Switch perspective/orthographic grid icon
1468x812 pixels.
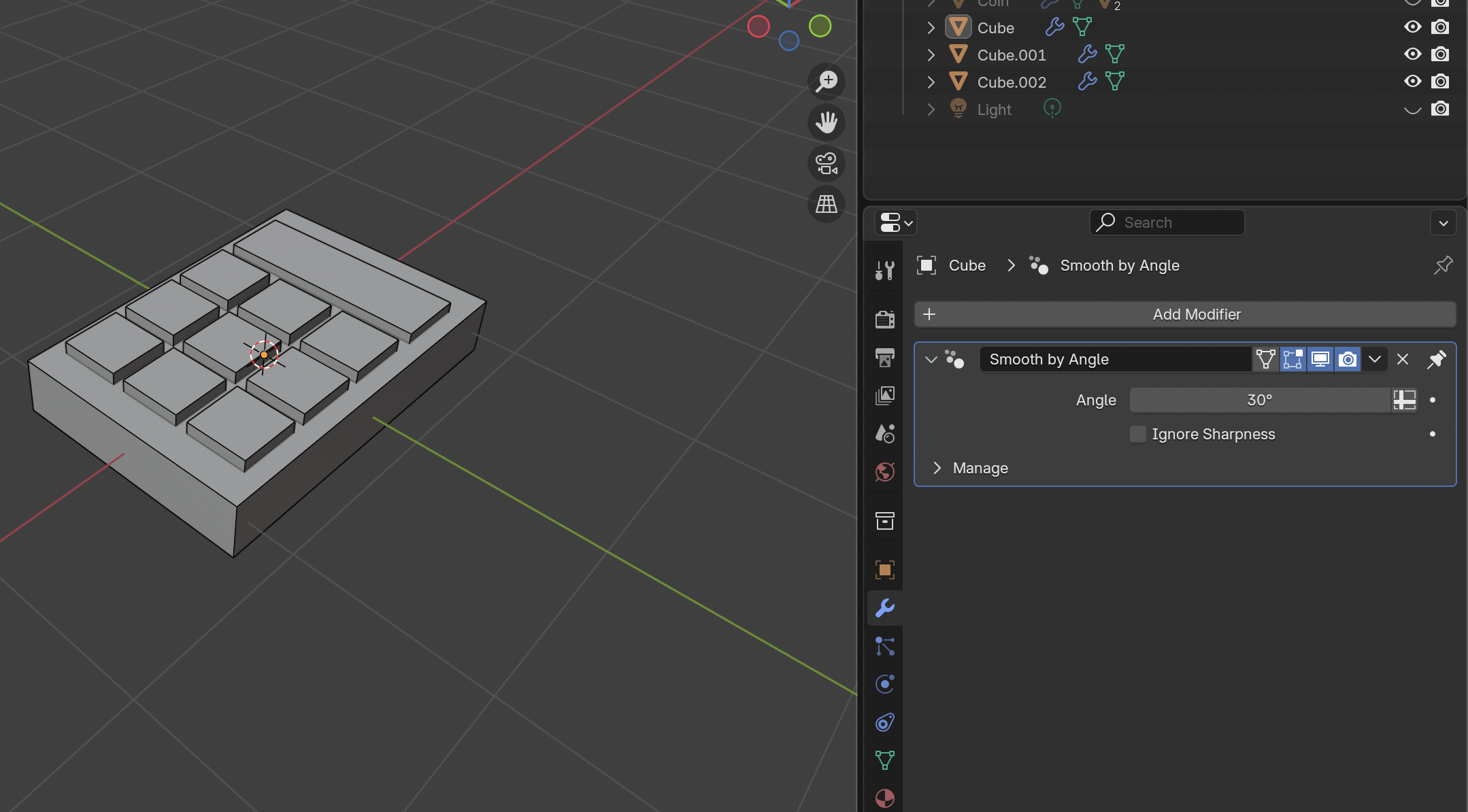click(x=827, y=204)
